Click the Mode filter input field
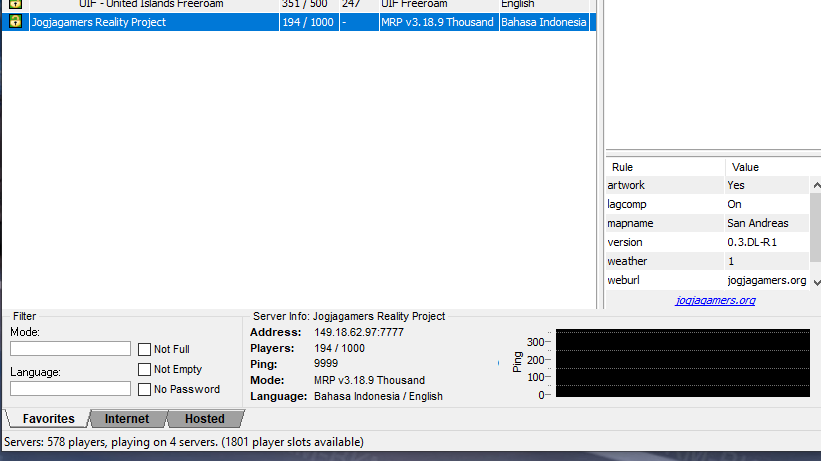The image size is (821, 461). [70, 349]
